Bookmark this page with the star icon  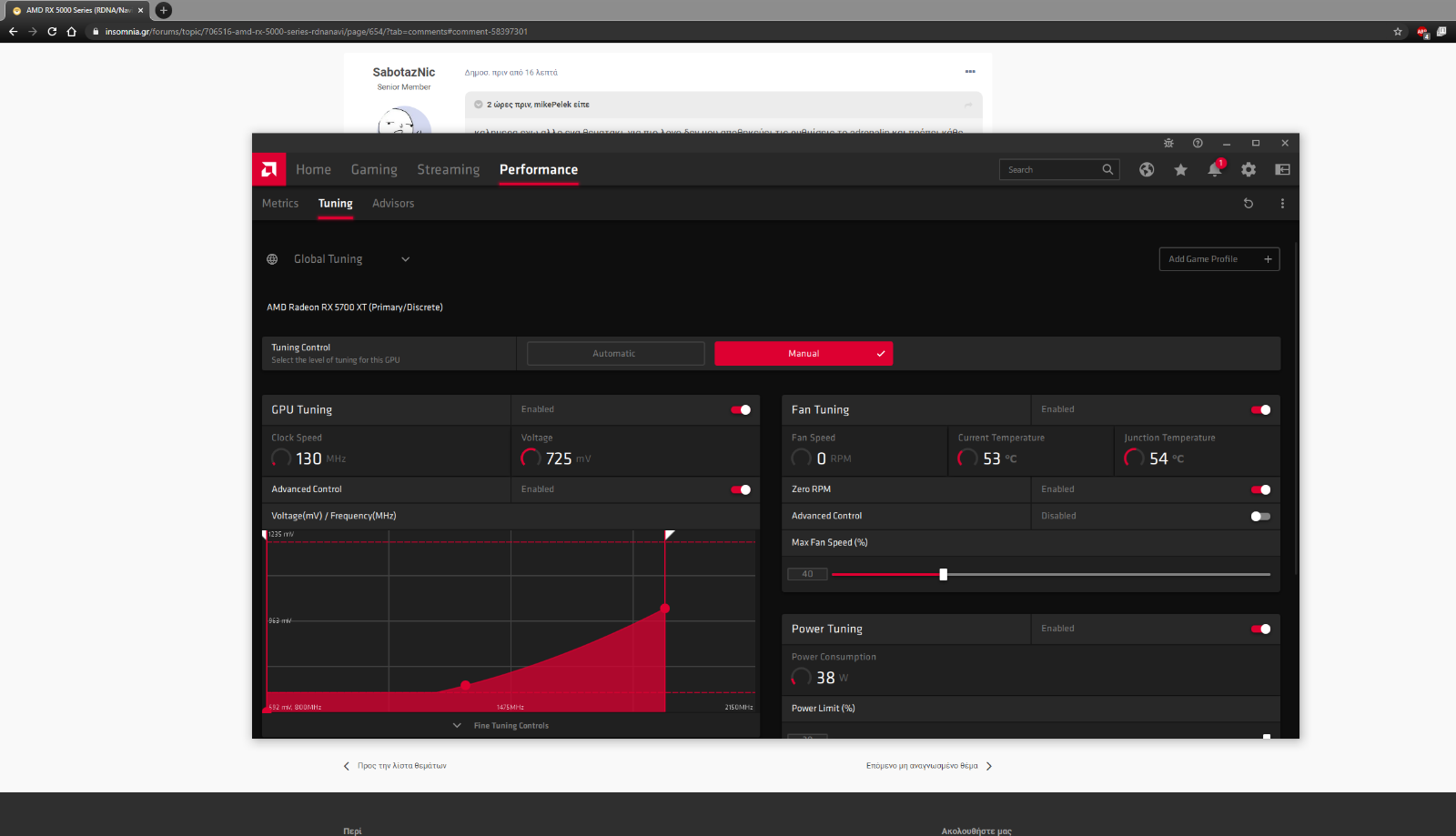click(x=1398, y=32)
